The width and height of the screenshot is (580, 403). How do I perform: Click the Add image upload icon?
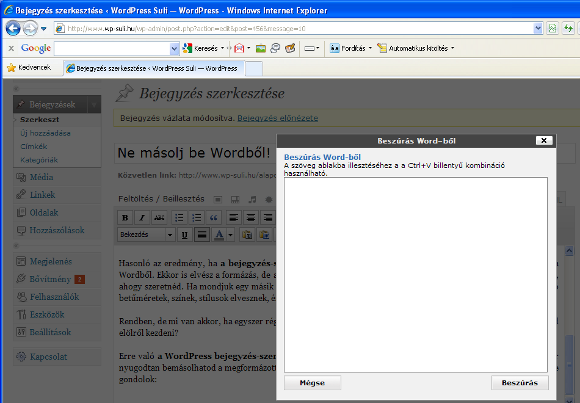(x=218, y=199)
